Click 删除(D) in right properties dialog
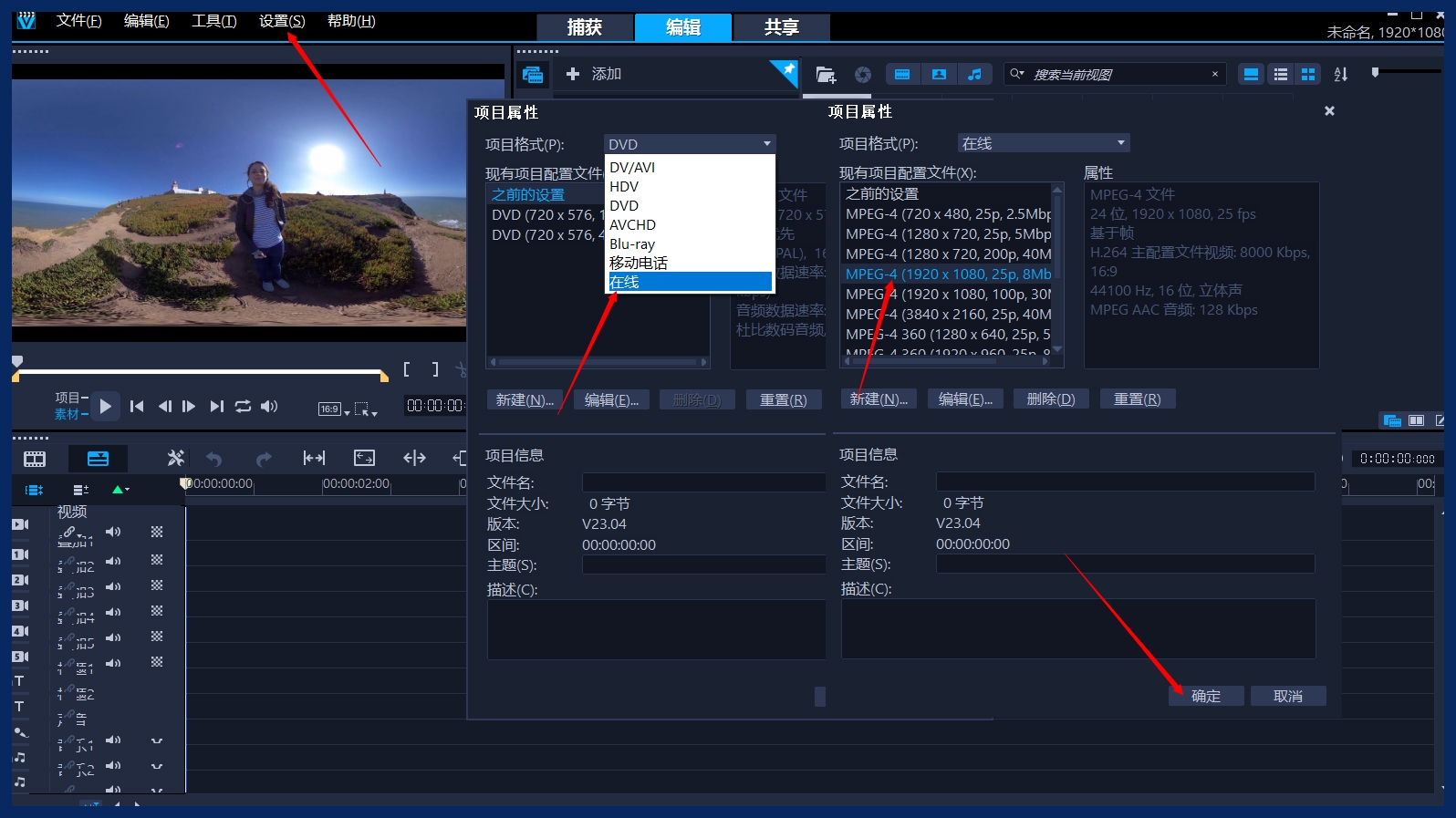The height and width of the screenshot is (818, 1456). click(1051, 399)
